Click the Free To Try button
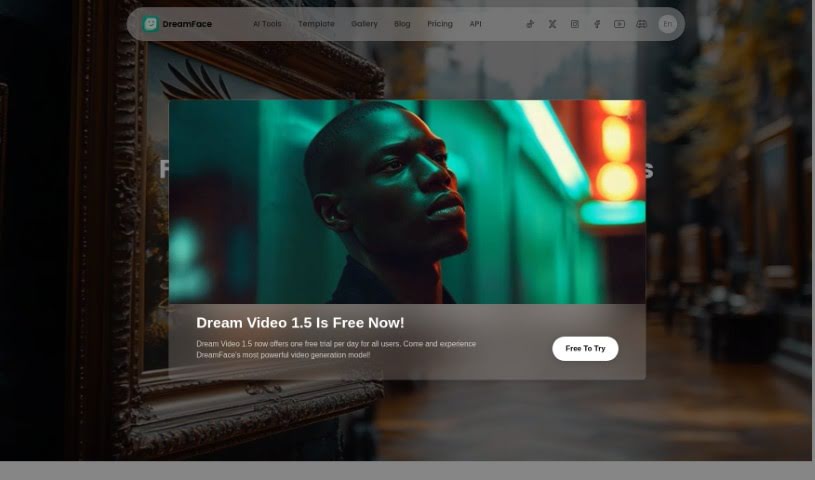This screenshot has height=480, width=815. pos(585,348)
